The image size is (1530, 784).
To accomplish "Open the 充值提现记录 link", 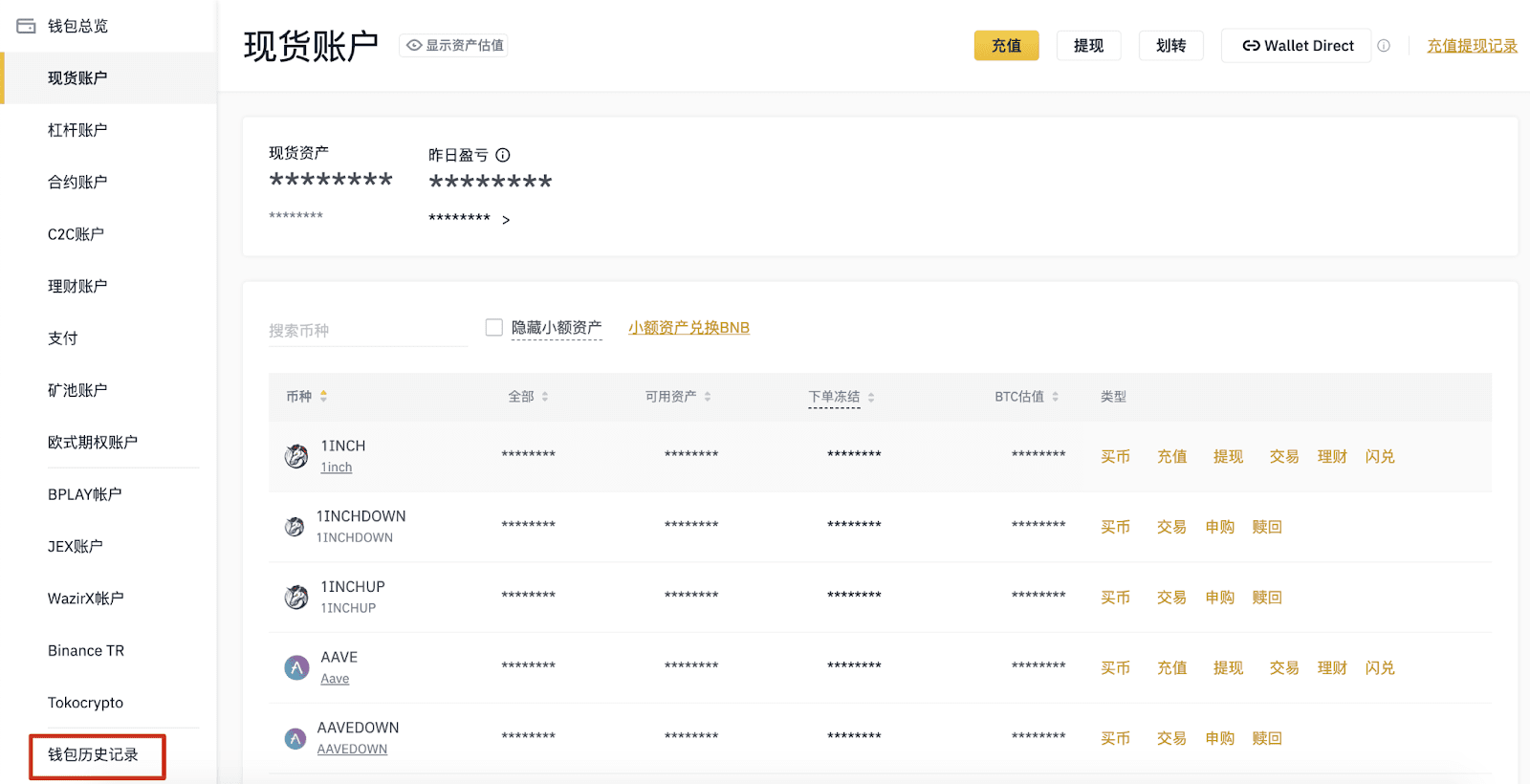I will pyautogui.click(x=1472, y=46).
